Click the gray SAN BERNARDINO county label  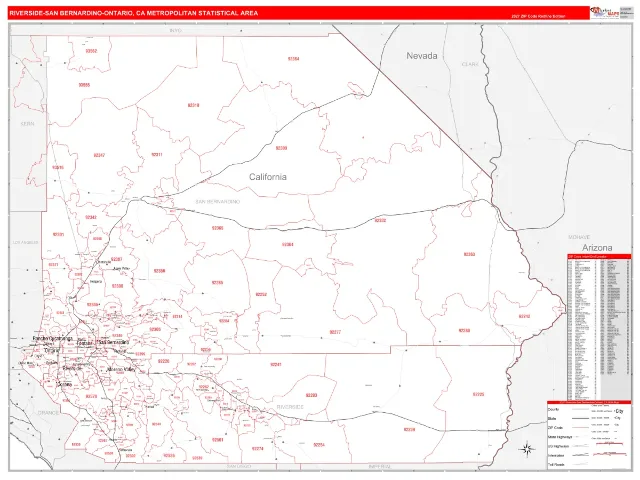tap(218, 202)
